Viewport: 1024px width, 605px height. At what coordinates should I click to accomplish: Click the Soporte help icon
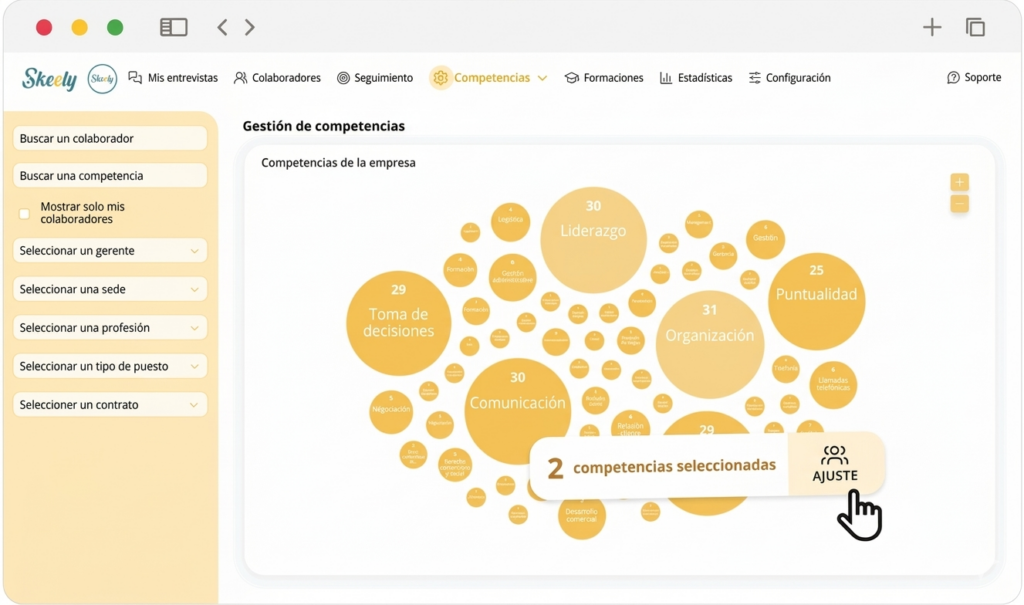pyautogui.click(x=953, y=78)
